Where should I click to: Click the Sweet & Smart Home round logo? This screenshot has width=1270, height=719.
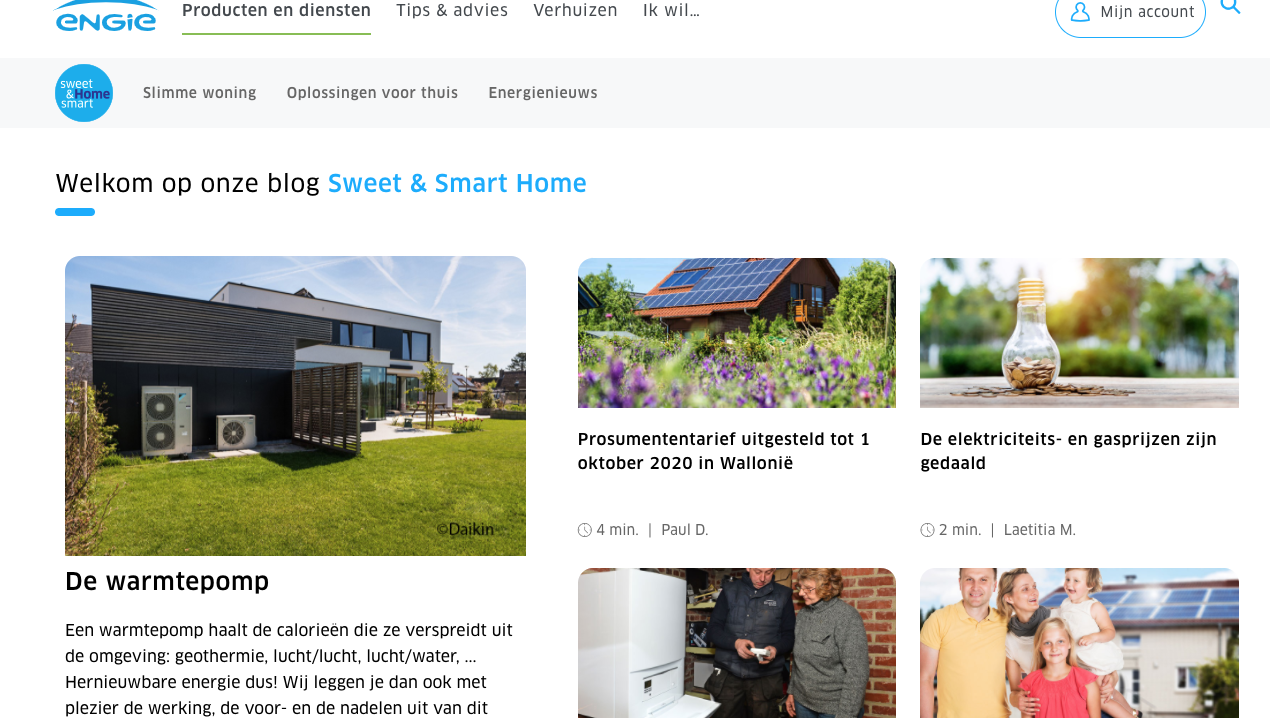click(x=84, y=93)
